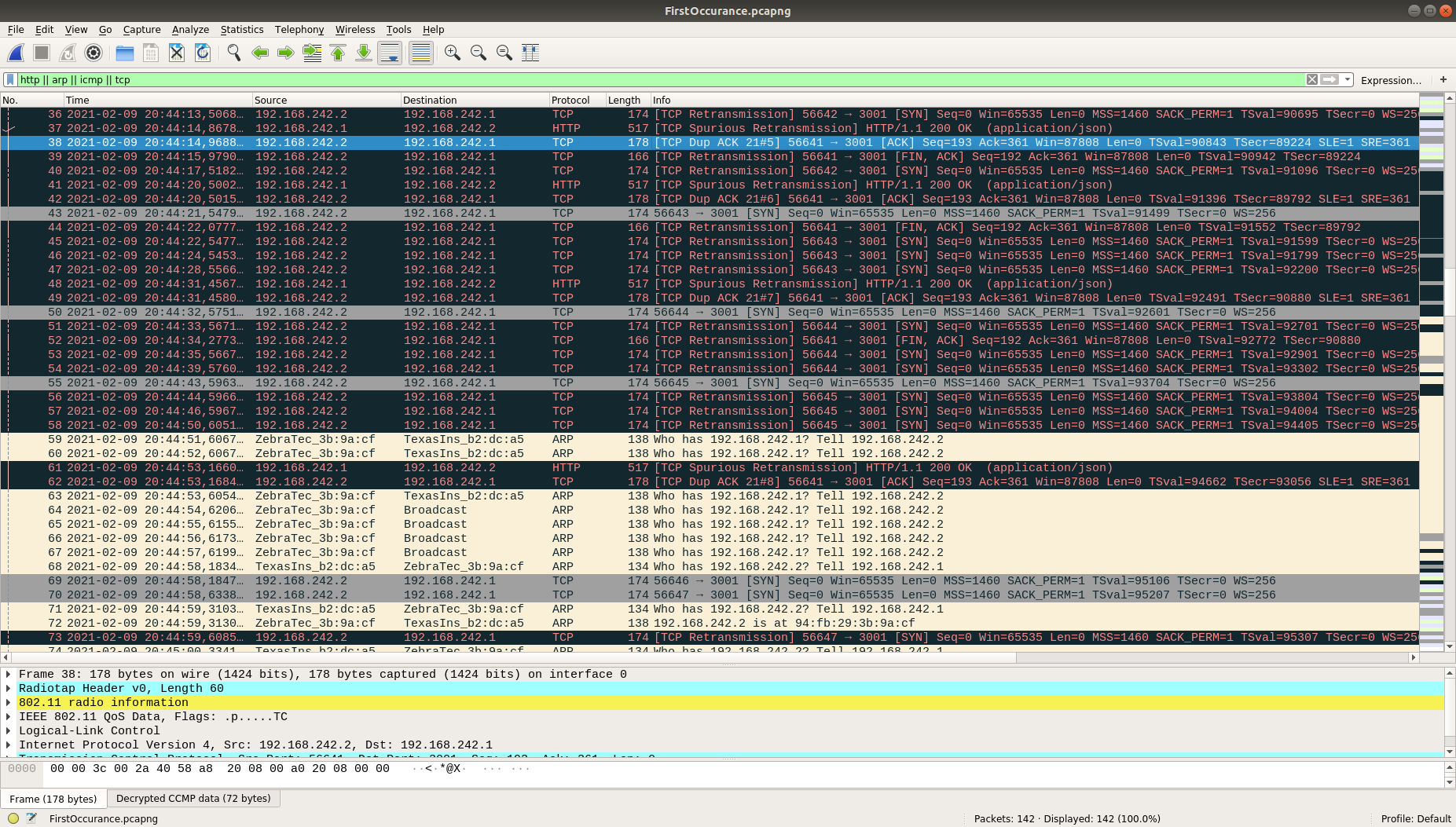Expand the Radiotap Header v0 row
1456x827 pixels.
9,688
